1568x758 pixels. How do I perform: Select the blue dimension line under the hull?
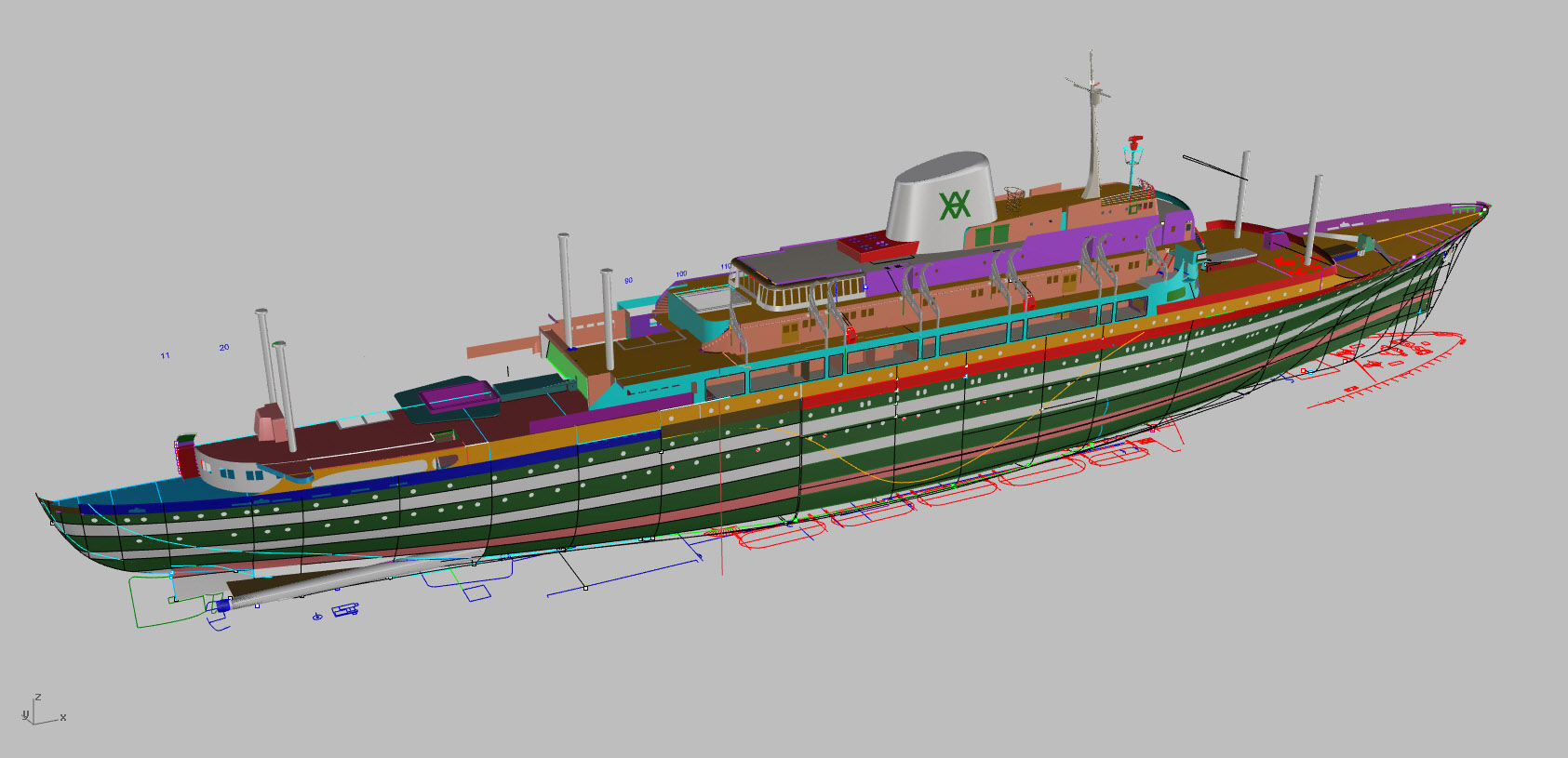623,577
